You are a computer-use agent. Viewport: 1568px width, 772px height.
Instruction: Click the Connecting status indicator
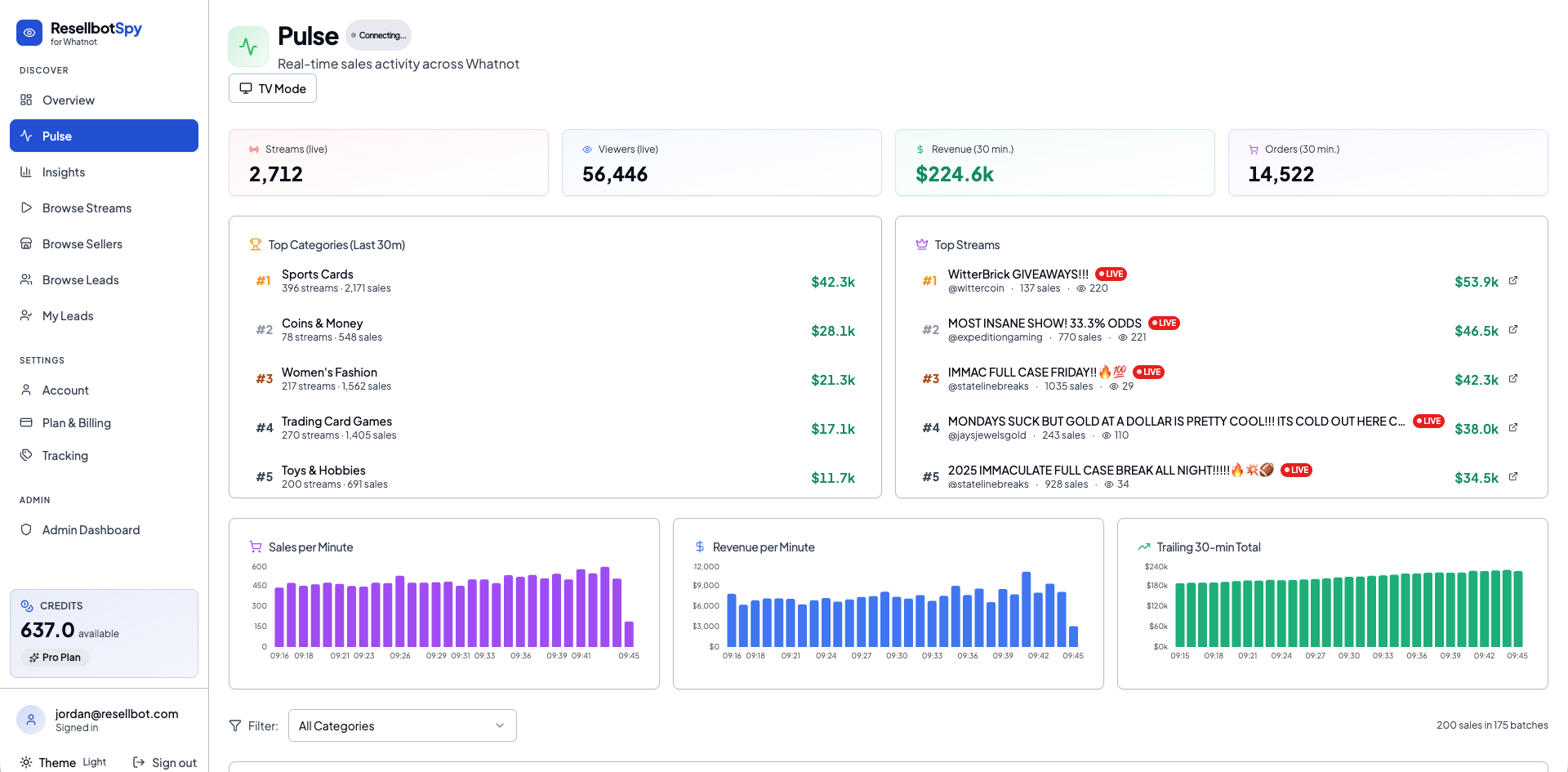[378, 35]
